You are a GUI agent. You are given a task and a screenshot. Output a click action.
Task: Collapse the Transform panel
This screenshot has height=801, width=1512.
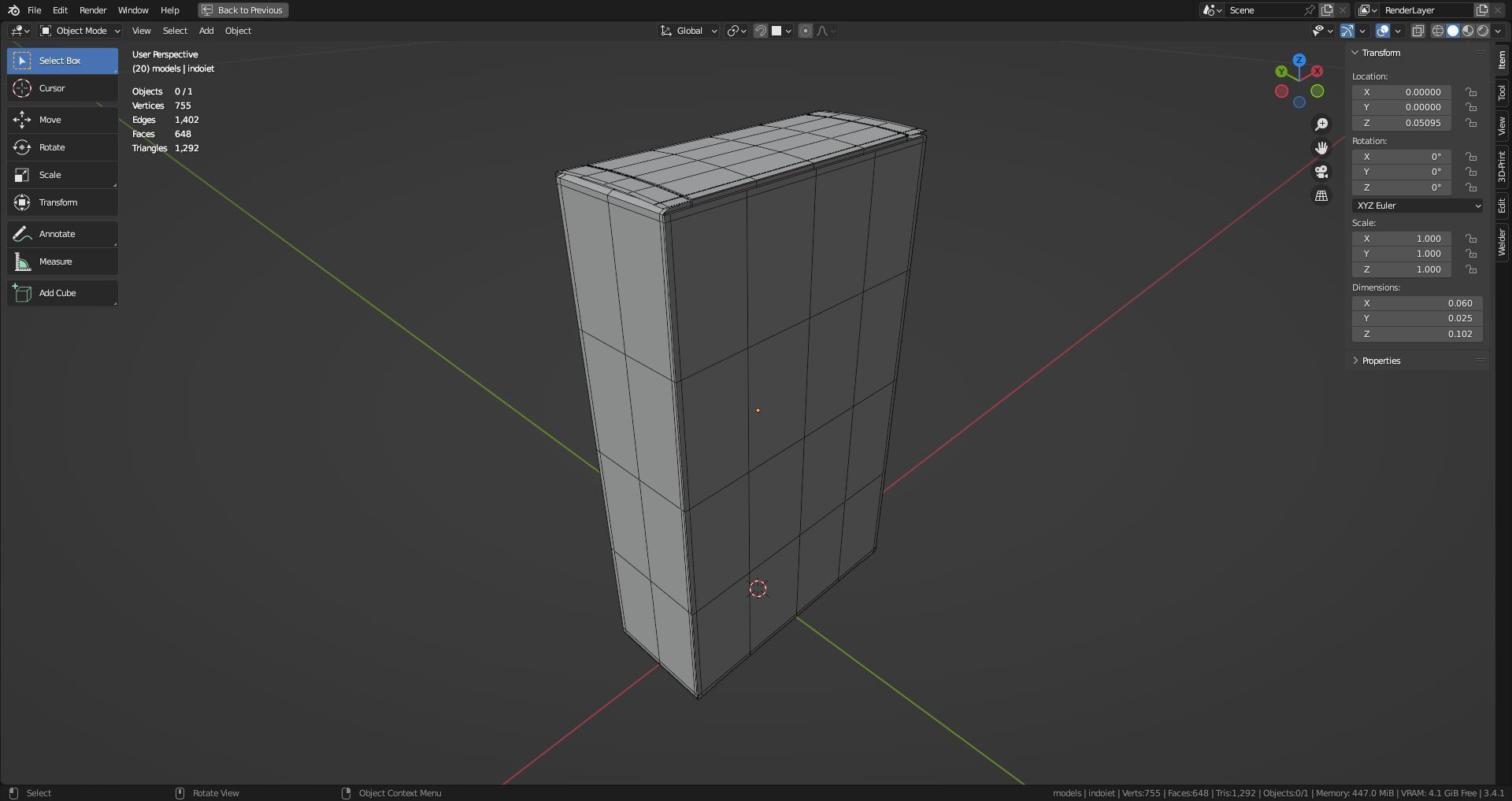[1355, 53]
